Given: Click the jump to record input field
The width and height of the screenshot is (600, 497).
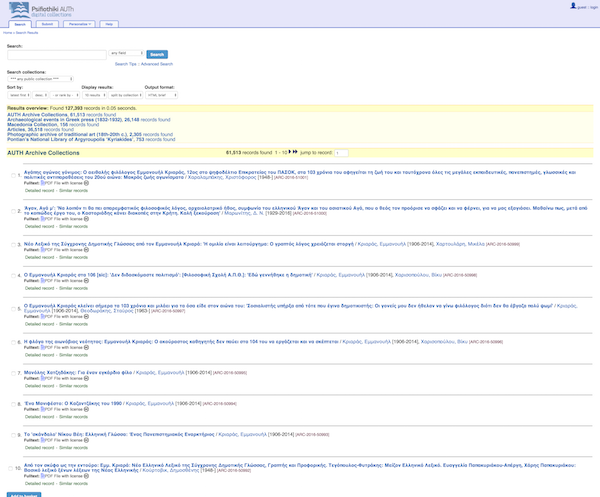Looking at the screenshot, I should pyautogui.click(x=341, y=152).
